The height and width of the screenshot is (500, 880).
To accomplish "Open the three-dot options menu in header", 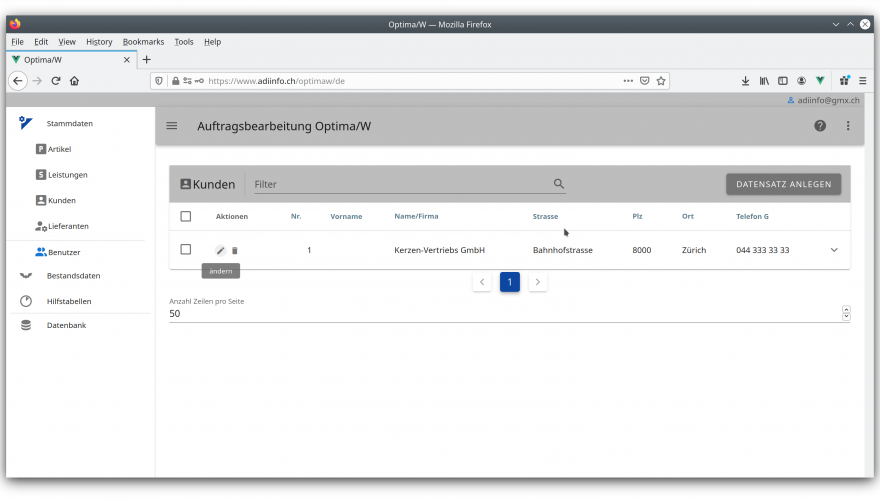I will point(848,126).
